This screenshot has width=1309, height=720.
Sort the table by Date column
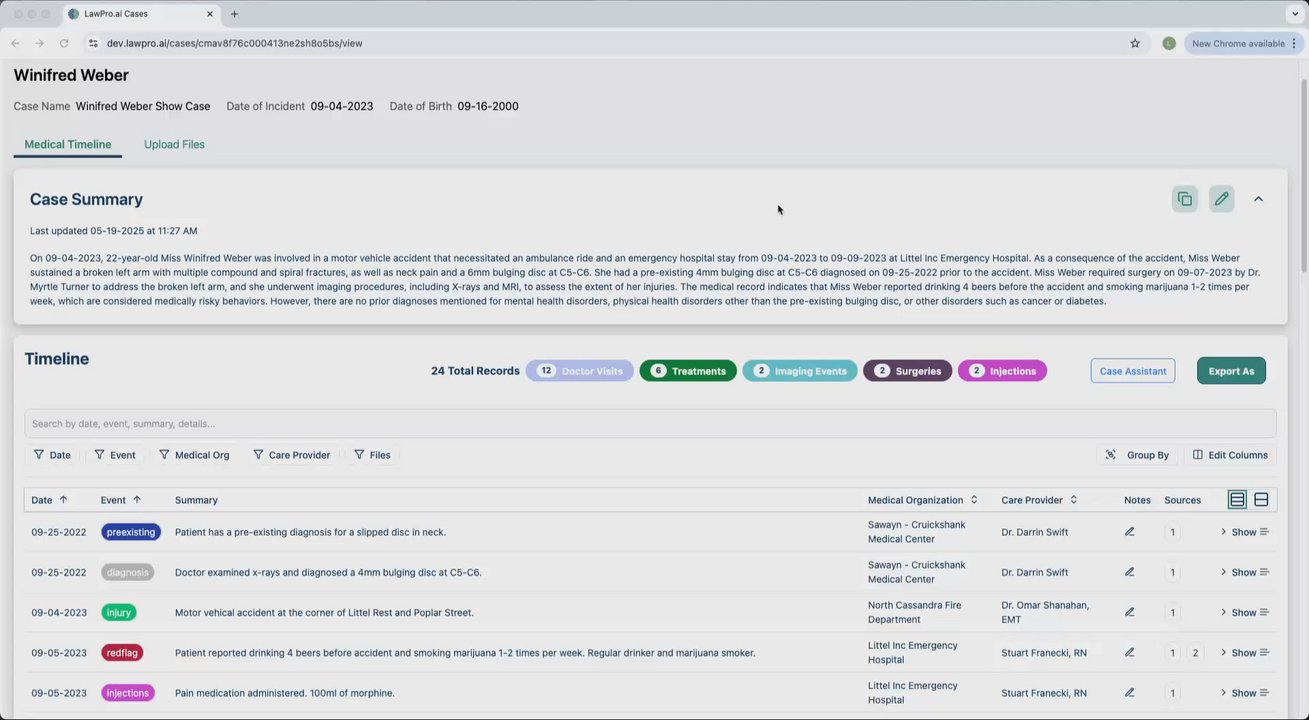[x=49, y=500]
